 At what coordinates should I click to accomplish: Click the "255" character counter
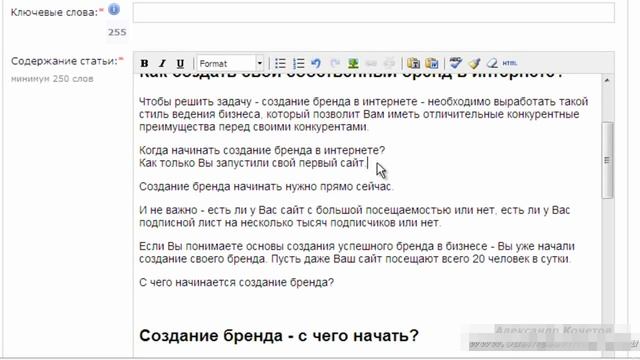tap(117, 32)
